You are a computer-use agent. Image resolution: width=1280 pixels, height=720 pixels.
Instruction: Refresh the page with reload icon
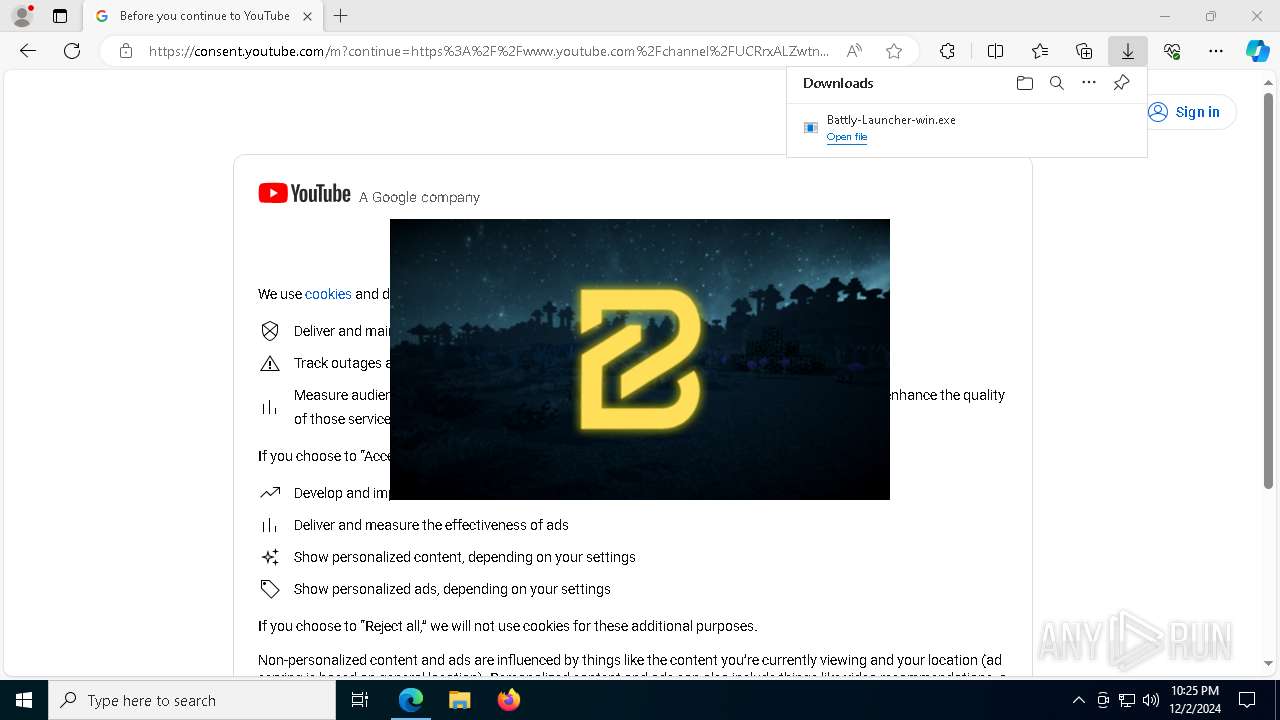[x=72, y=51]
